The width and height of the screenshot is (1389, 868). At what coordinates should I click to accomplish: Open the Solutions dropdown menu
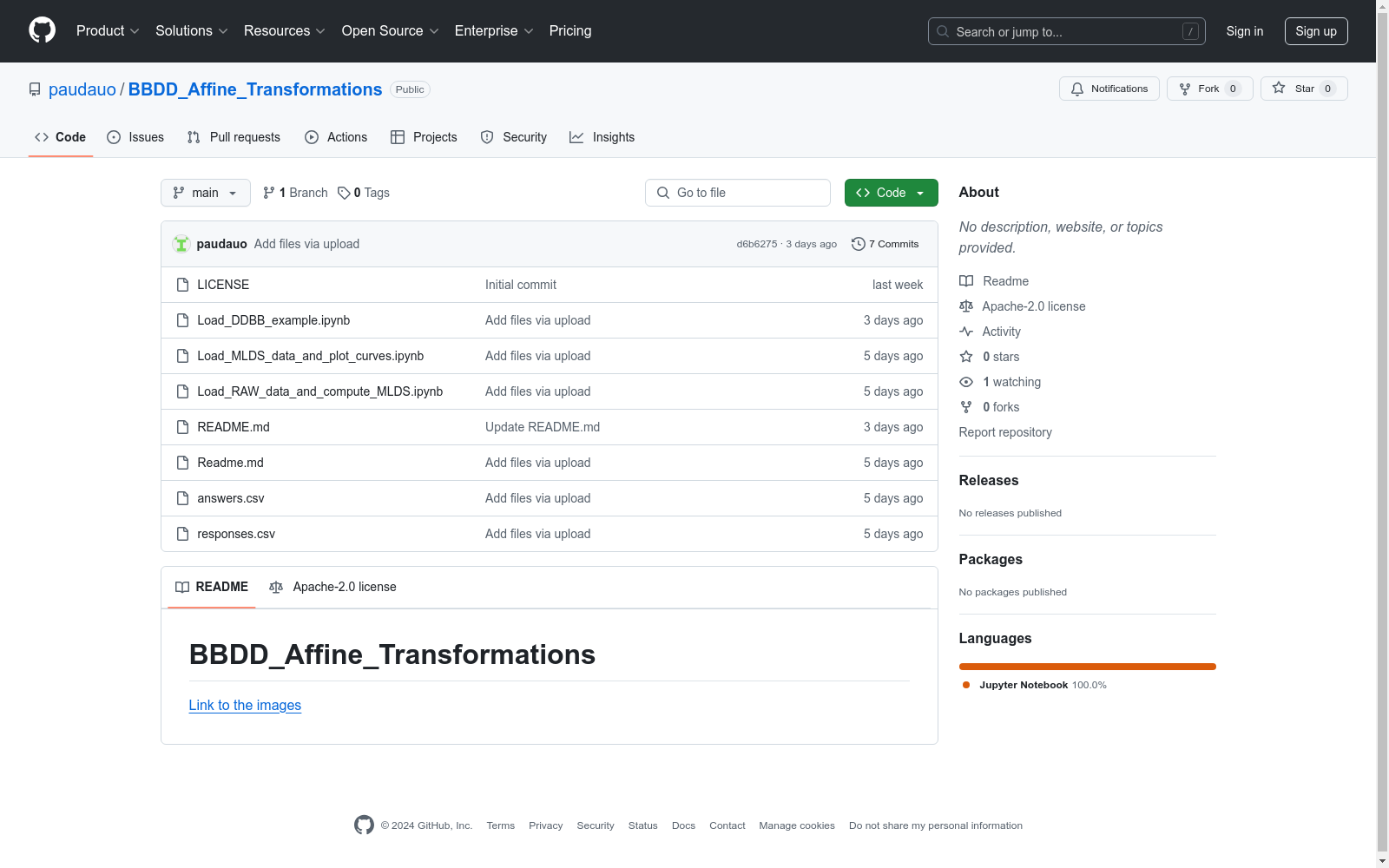pos(192,31)
